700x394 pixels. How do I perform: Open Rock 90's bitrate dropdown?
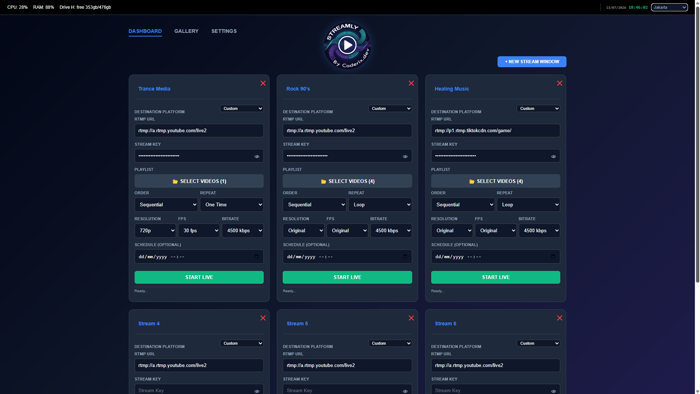click(391, 231)
